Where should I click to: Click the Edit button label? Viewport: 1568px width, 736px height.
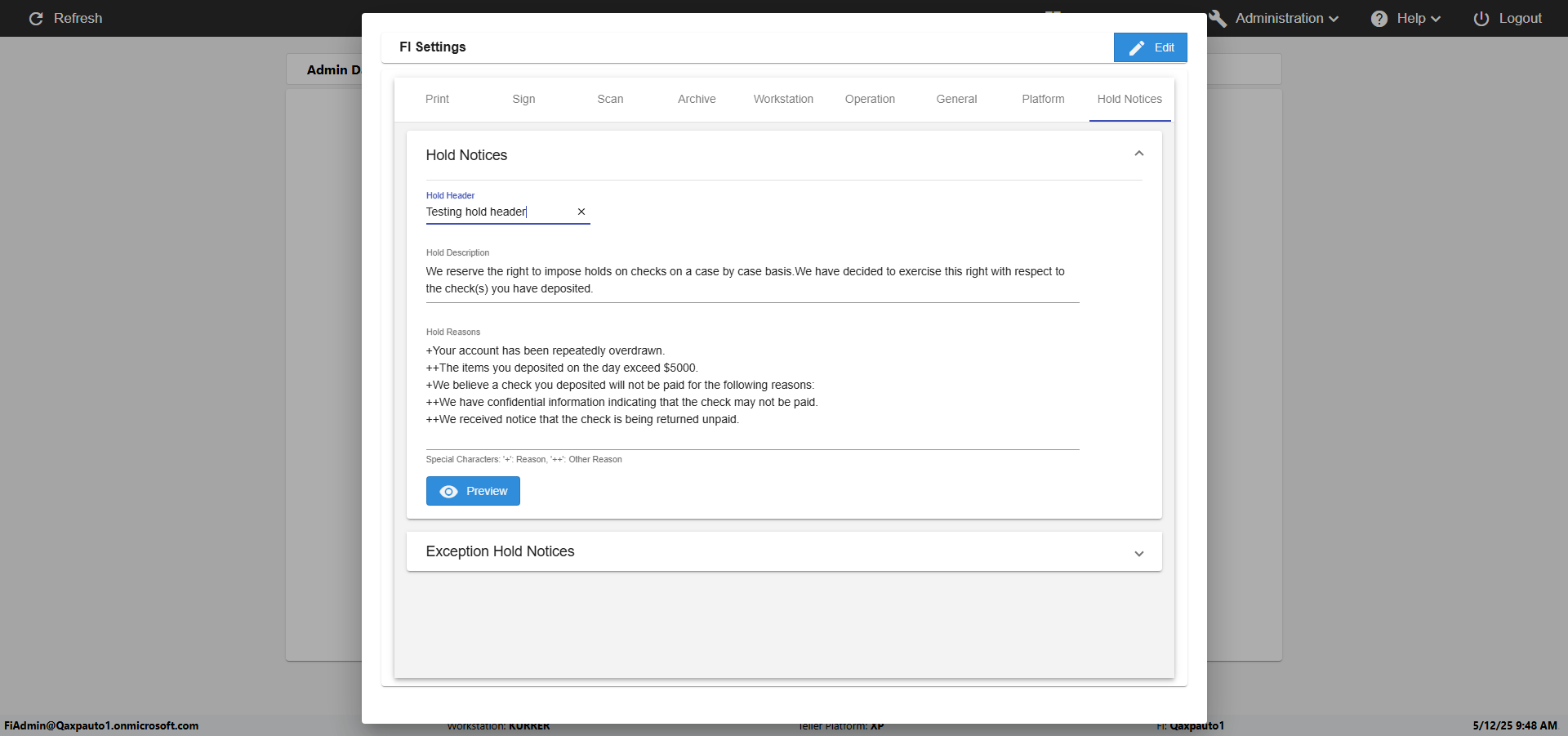tap(1164, 48)
